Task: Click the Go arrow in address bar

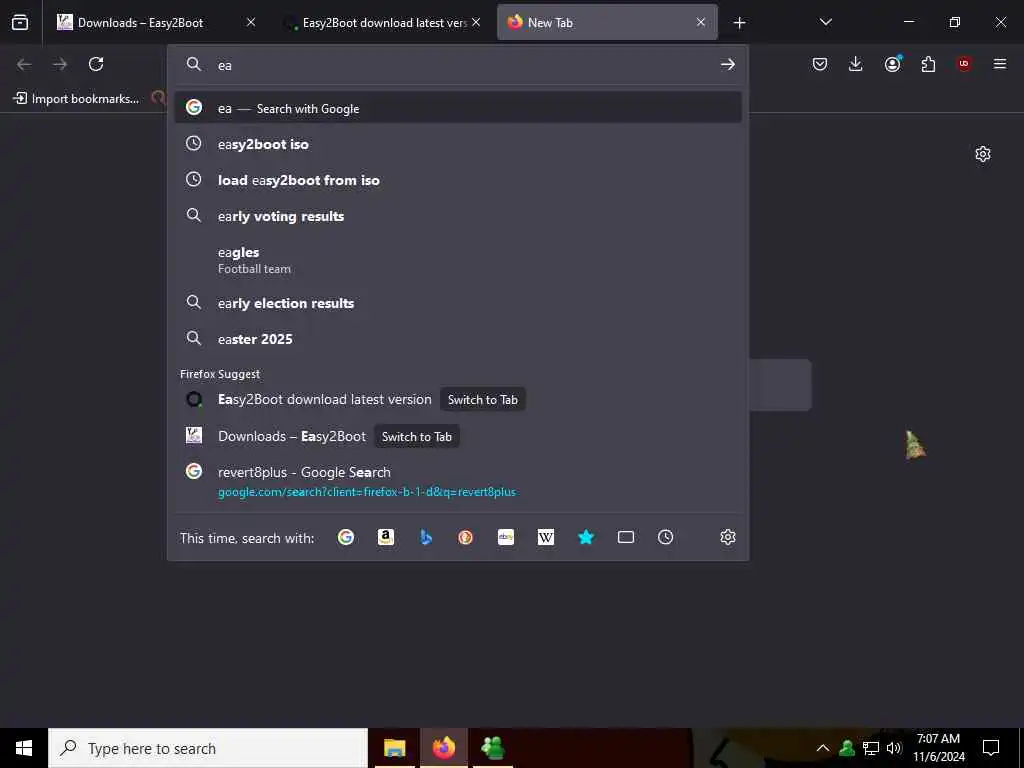Action: pyautogui.click(x=728, y=65)
